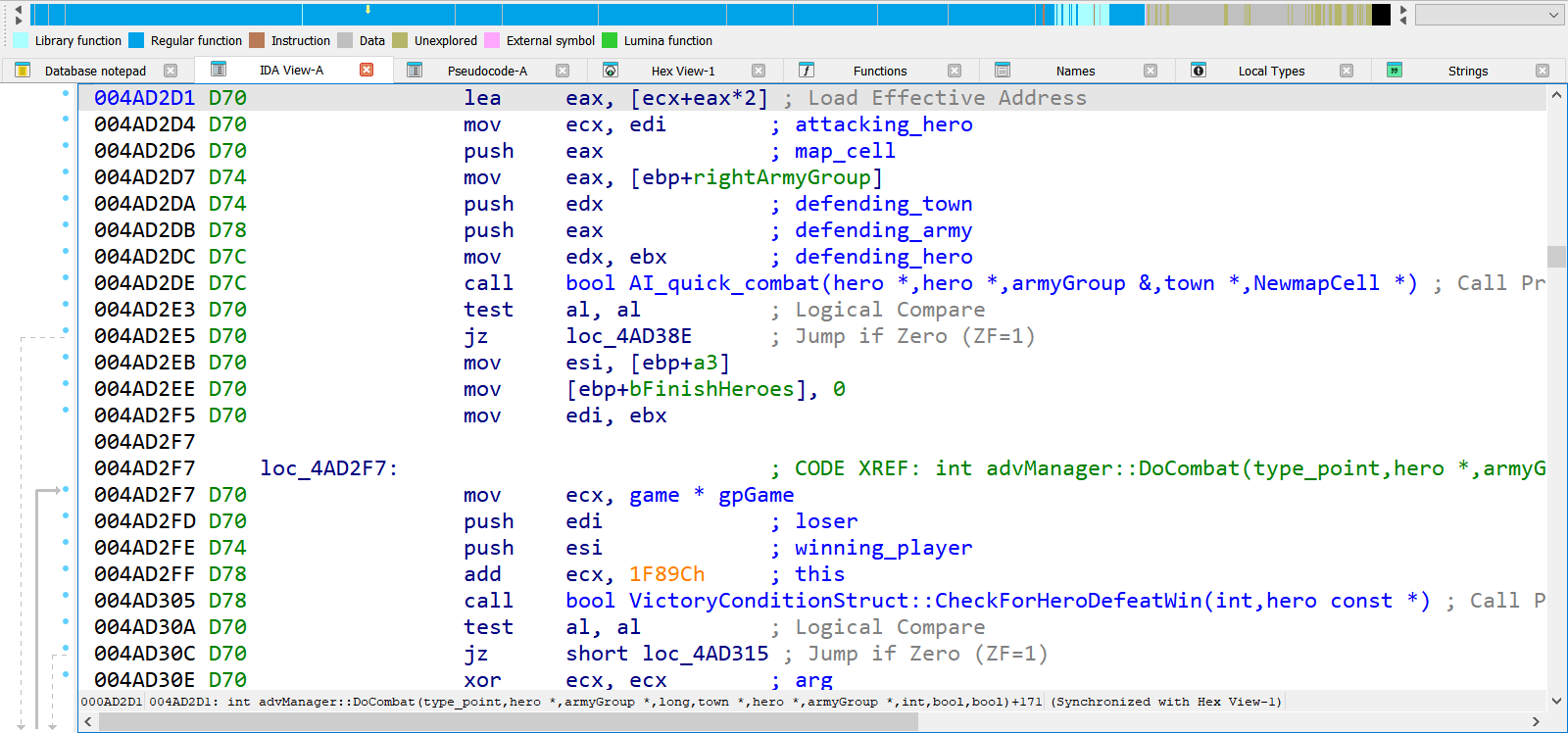Click the Data legend color swatch
This screenshot has height=733, width=1568.
345,40
